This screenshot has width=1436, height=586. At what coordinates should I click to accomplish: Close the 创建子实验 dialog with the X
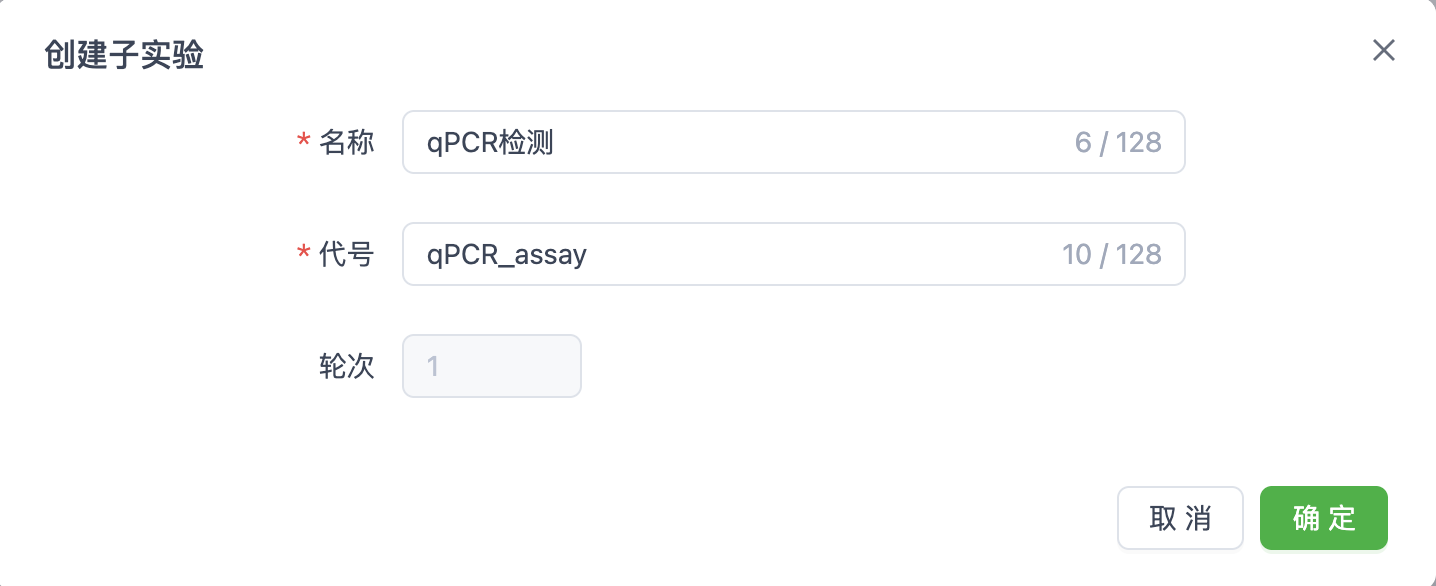(1383, 51)
